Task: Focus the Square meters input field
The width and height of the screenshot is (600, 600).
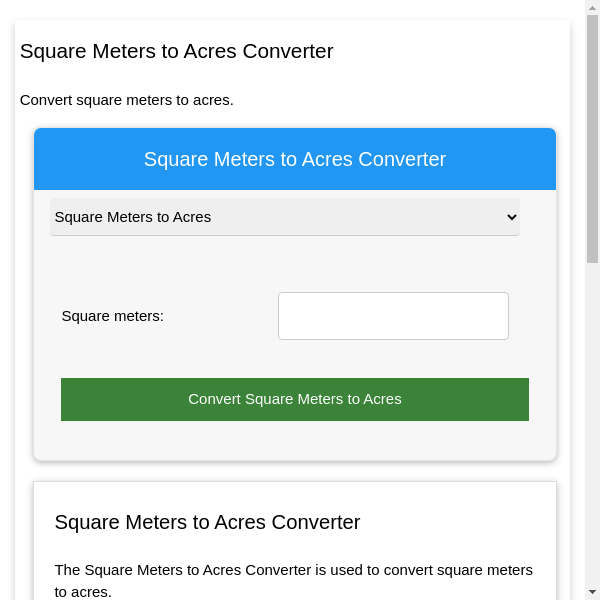Action: [393, 316]
